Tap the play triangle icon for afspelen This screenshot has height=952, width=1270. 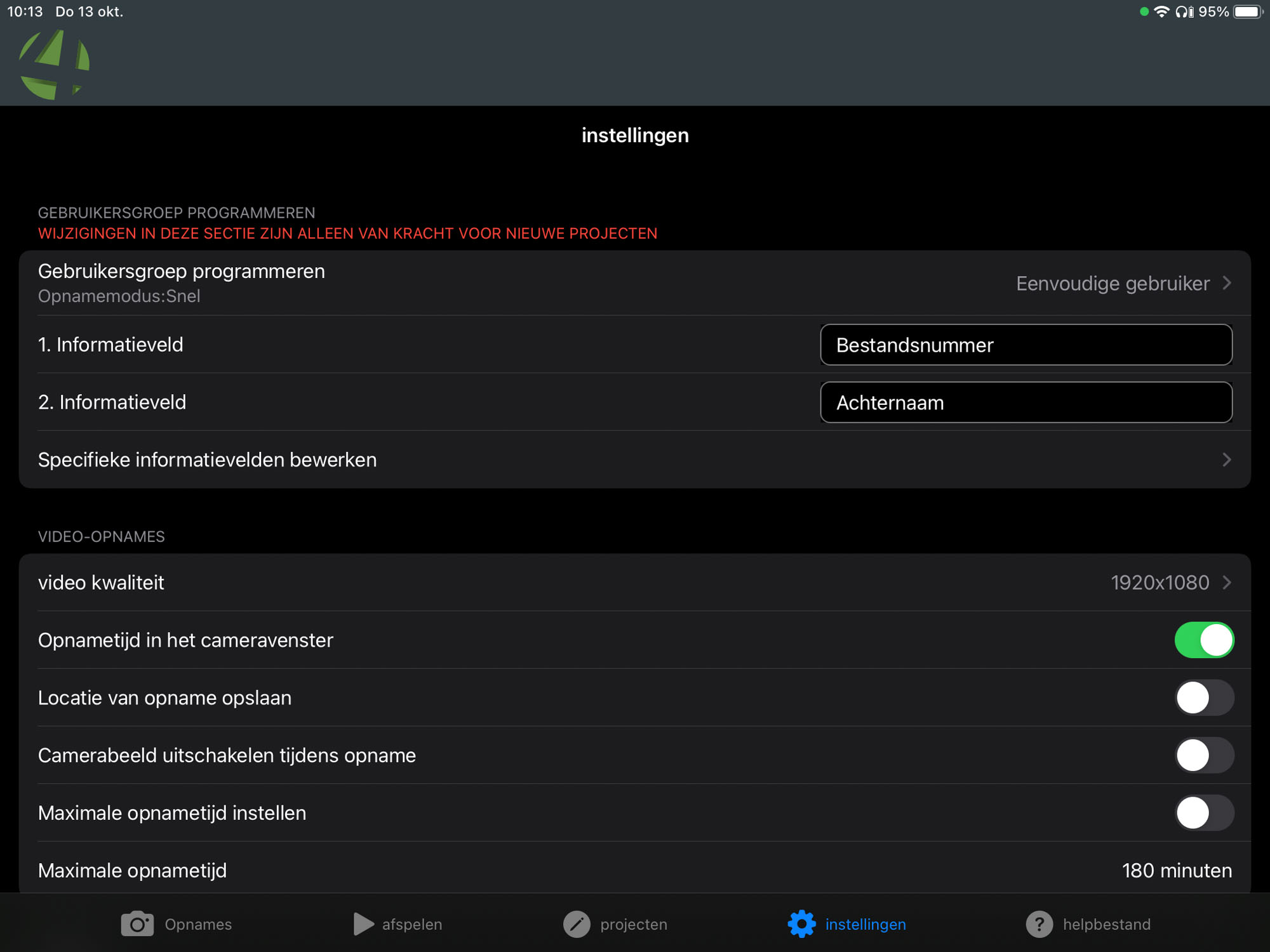point(363,924)
